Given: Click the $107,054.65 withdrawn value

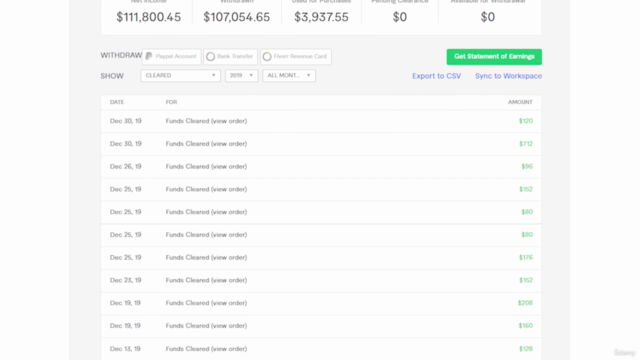Looking at the screenshot, I should [x=237, y=17].
